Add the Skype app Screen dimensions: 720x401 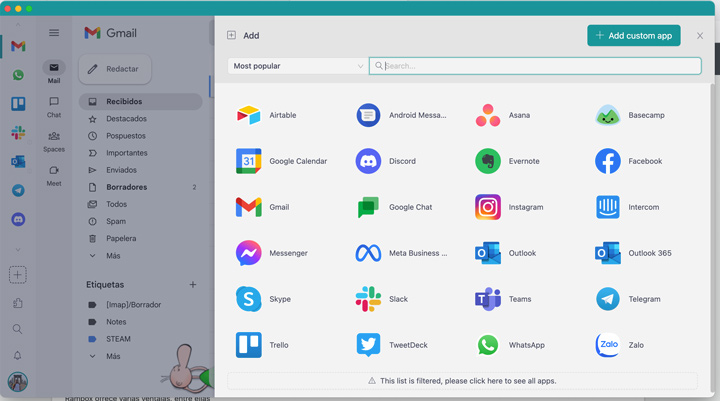click(263, 299)
